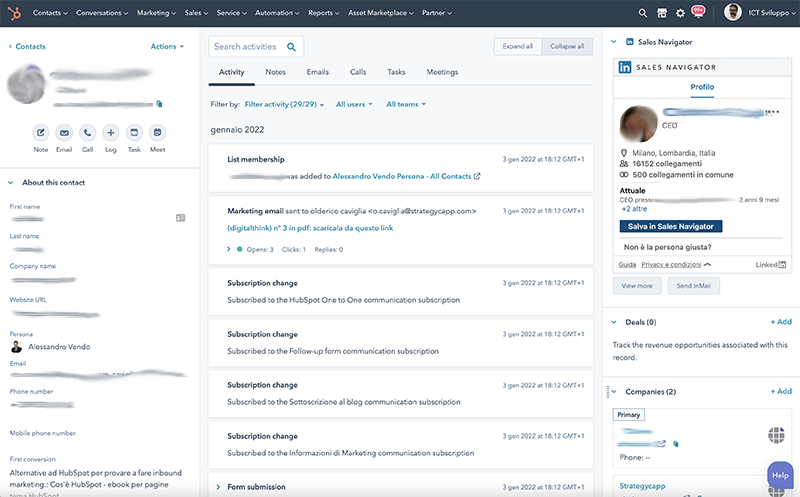Collapse the Companies (2) section
Viewport: 800px width, 497px height.
(x=614, y=392)
